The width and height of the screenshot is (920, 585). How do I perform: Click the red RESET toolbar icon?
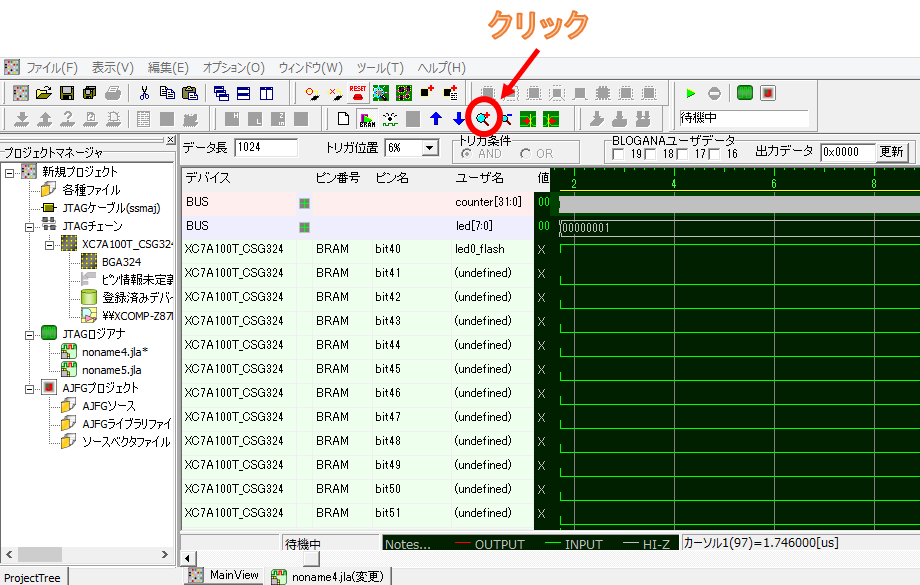point(357,93)
